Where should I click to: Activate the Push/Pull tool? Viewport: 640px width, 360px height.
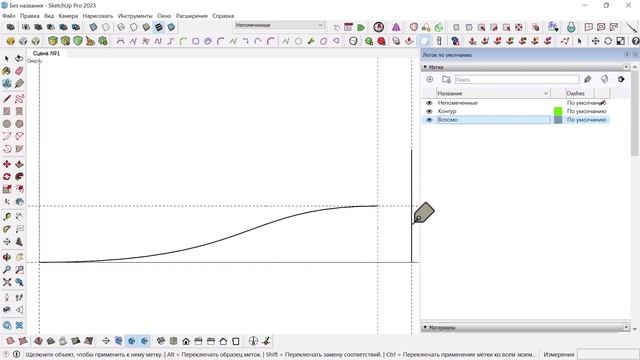point(19,164)
